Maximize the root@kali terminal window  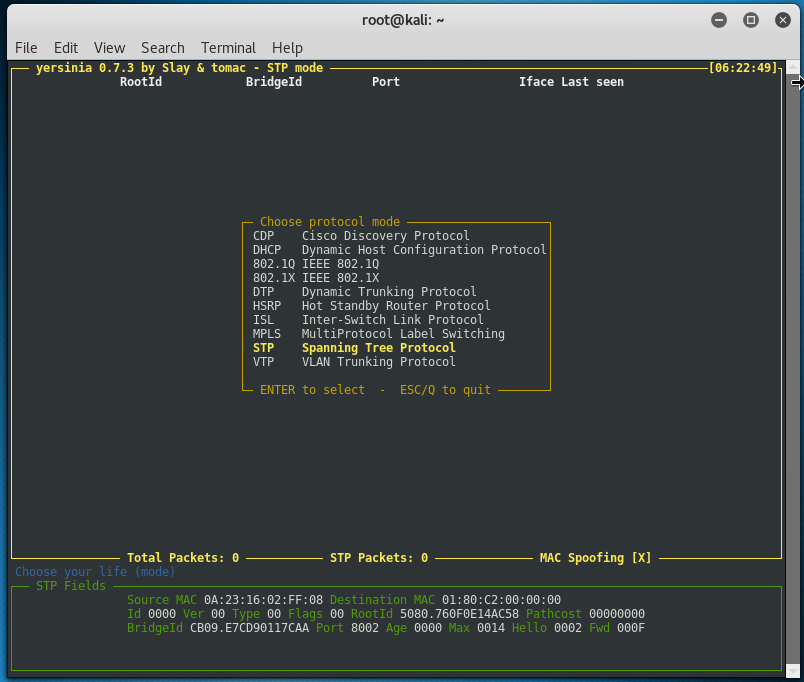coord(751,20)
